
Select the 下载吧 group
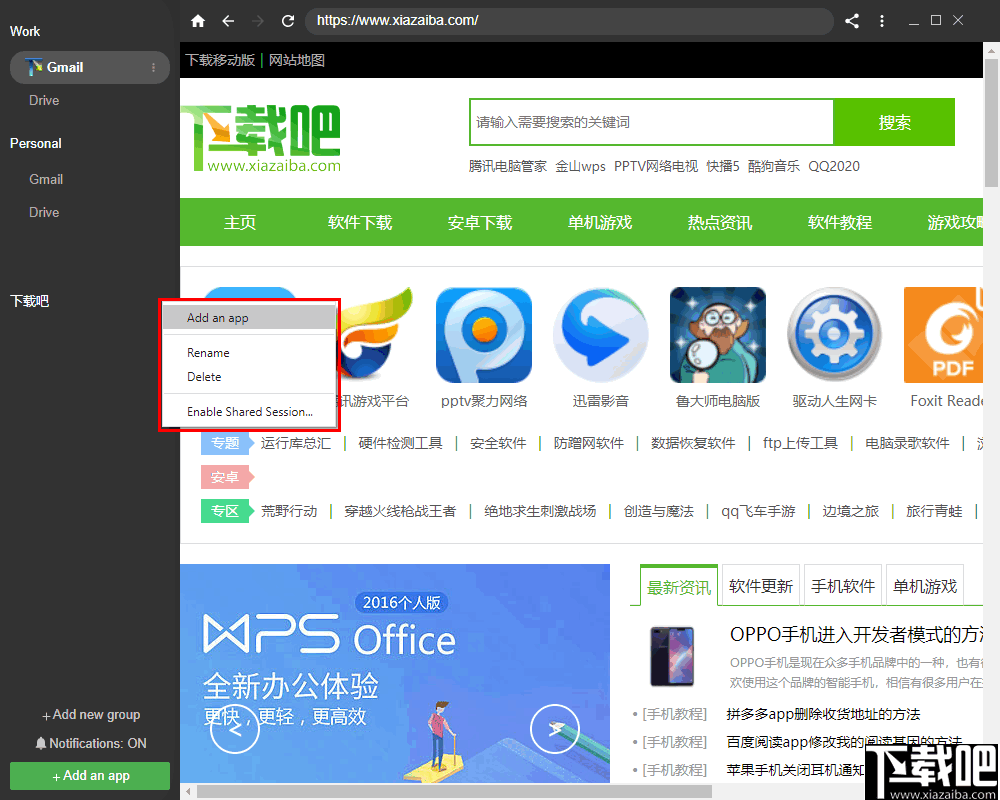tap(29, 301)
